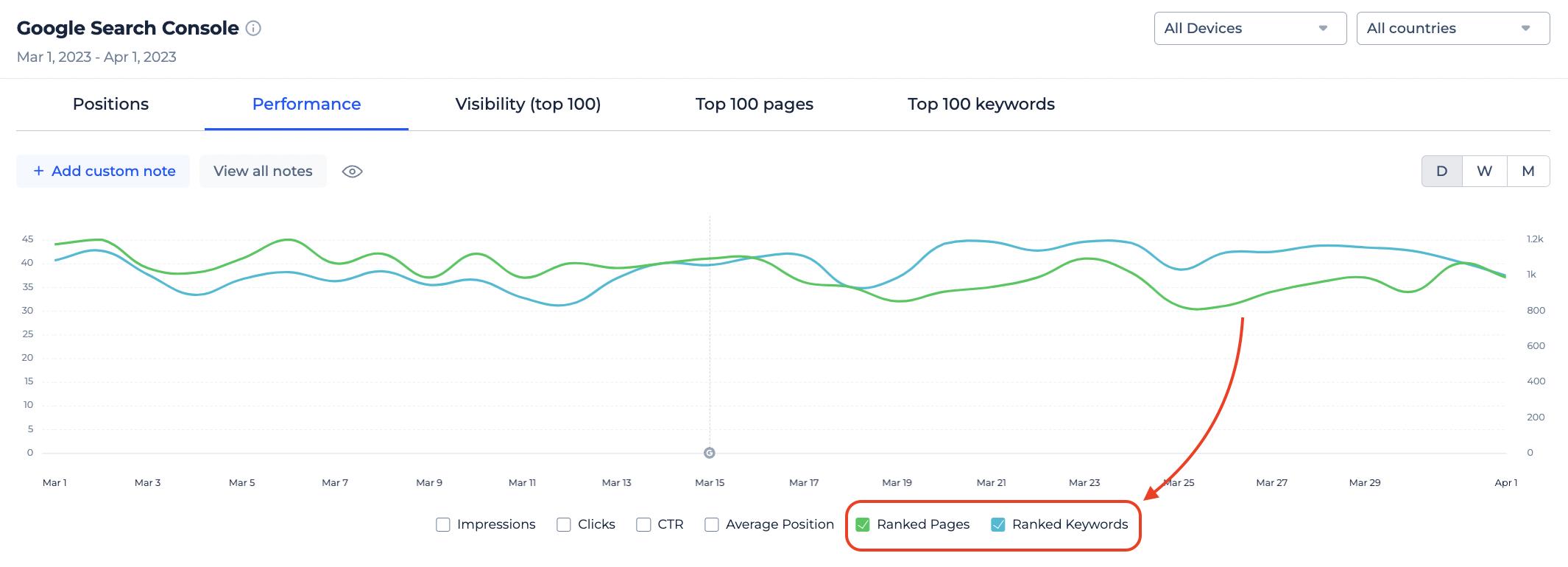Click the Mar 25 x-axis label

click(1179, 482)
